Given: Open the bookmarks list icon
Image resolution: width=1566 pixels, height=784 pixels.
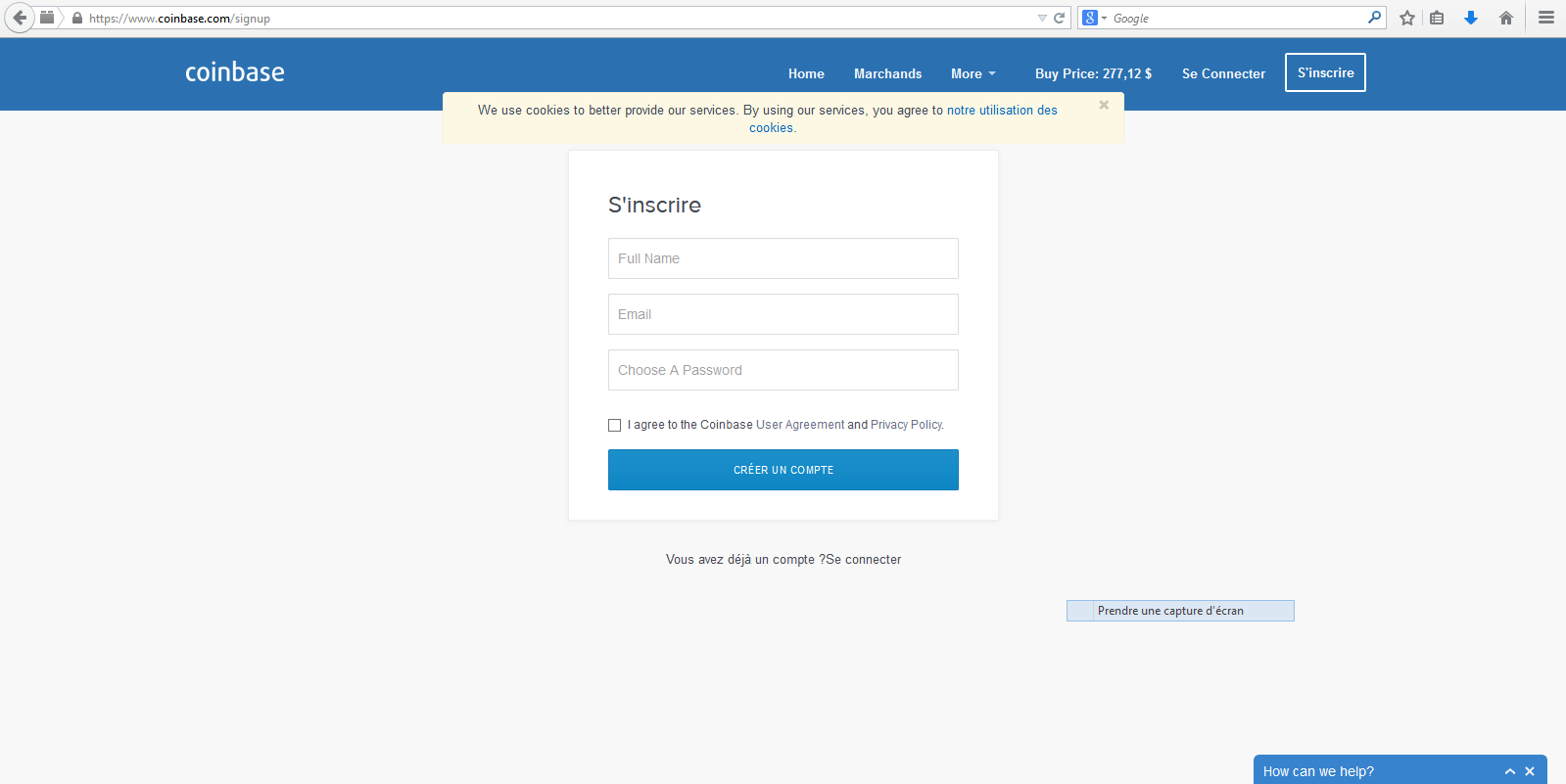Looking at the screenshot, I should pos(1437,18).
